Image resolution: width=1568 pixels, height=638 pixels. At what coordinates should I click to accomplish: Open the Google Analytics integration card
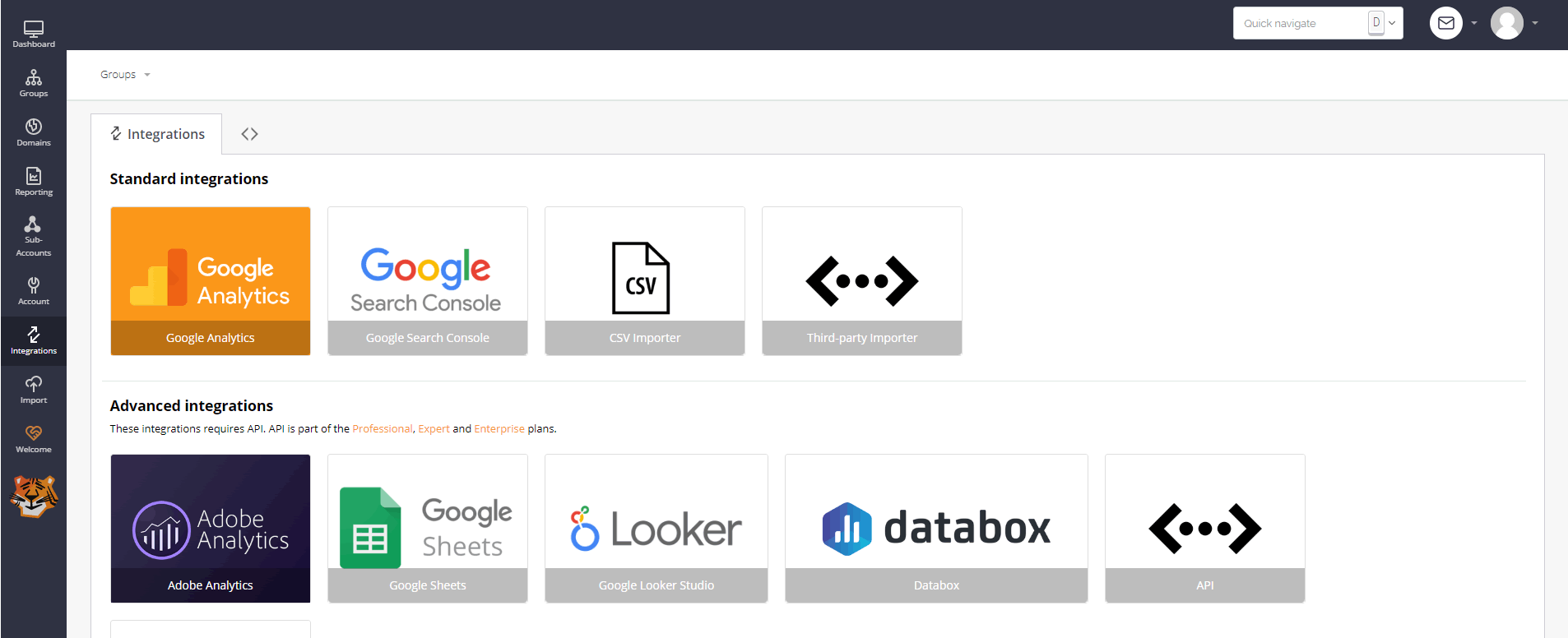(x=211, y=281)
